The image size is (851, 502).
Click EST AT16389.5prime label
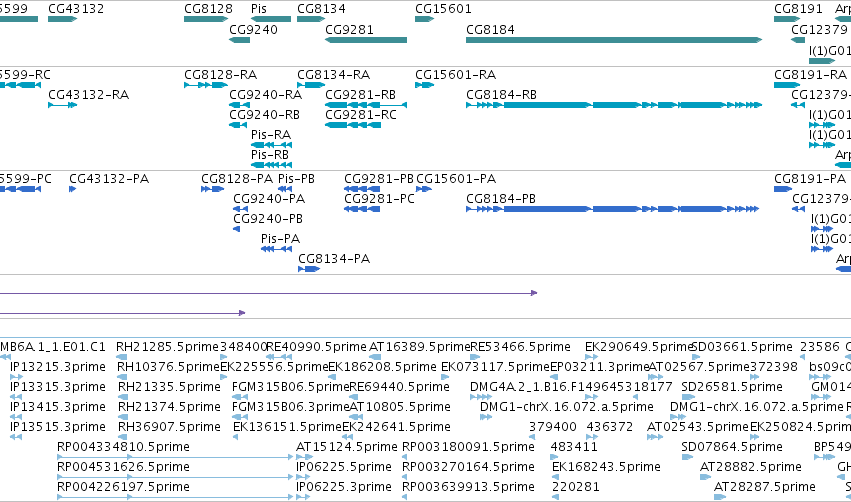pyautogui.click(x=420, y=347)
